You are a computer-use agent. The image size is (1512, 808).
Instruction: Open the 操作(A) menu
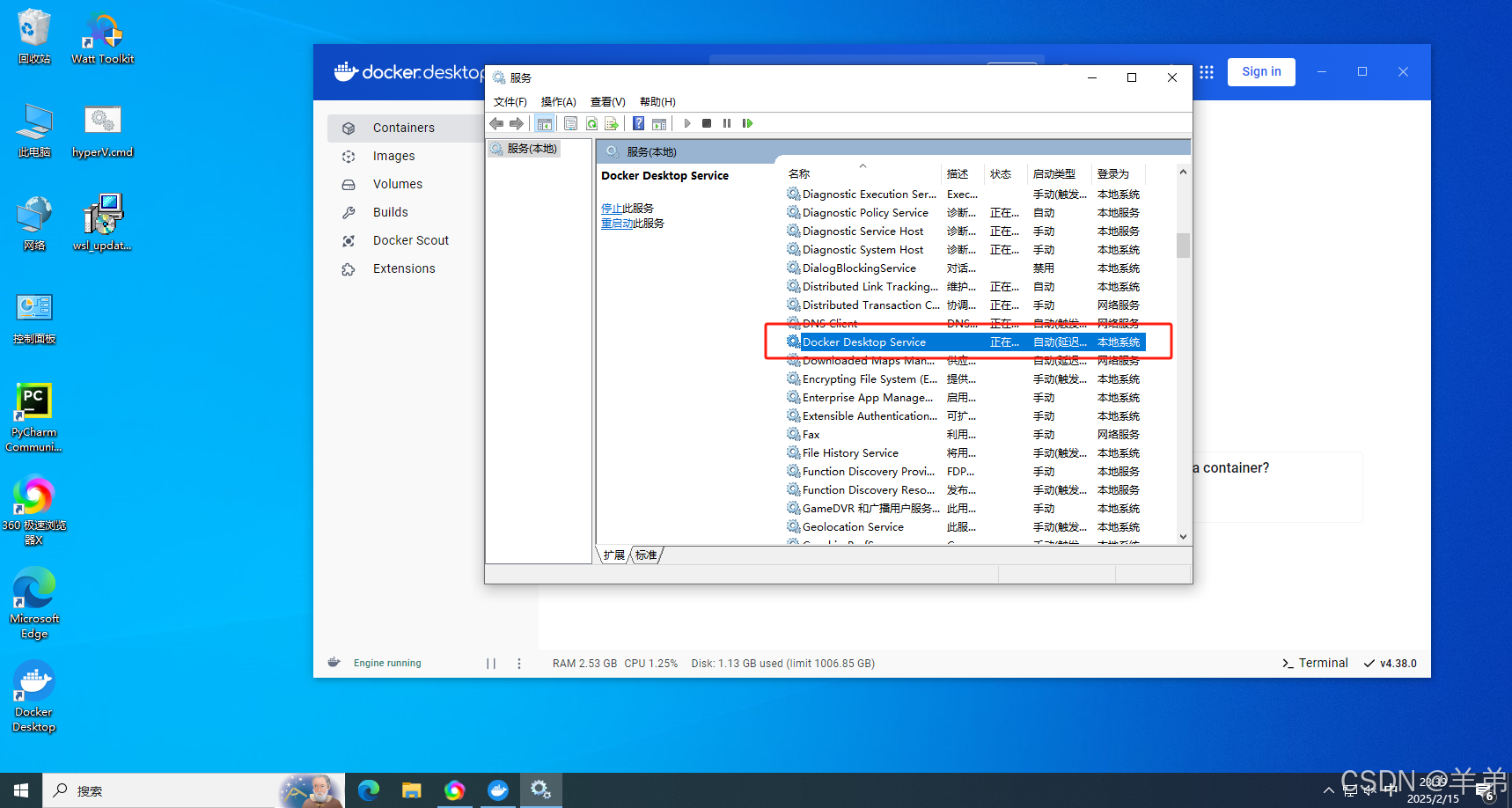coord(558,102)
